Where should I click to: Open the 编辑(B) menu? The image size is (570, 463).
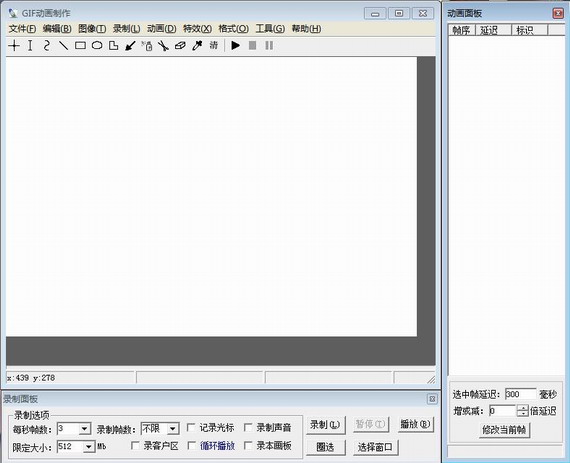(x=57, y=29)
